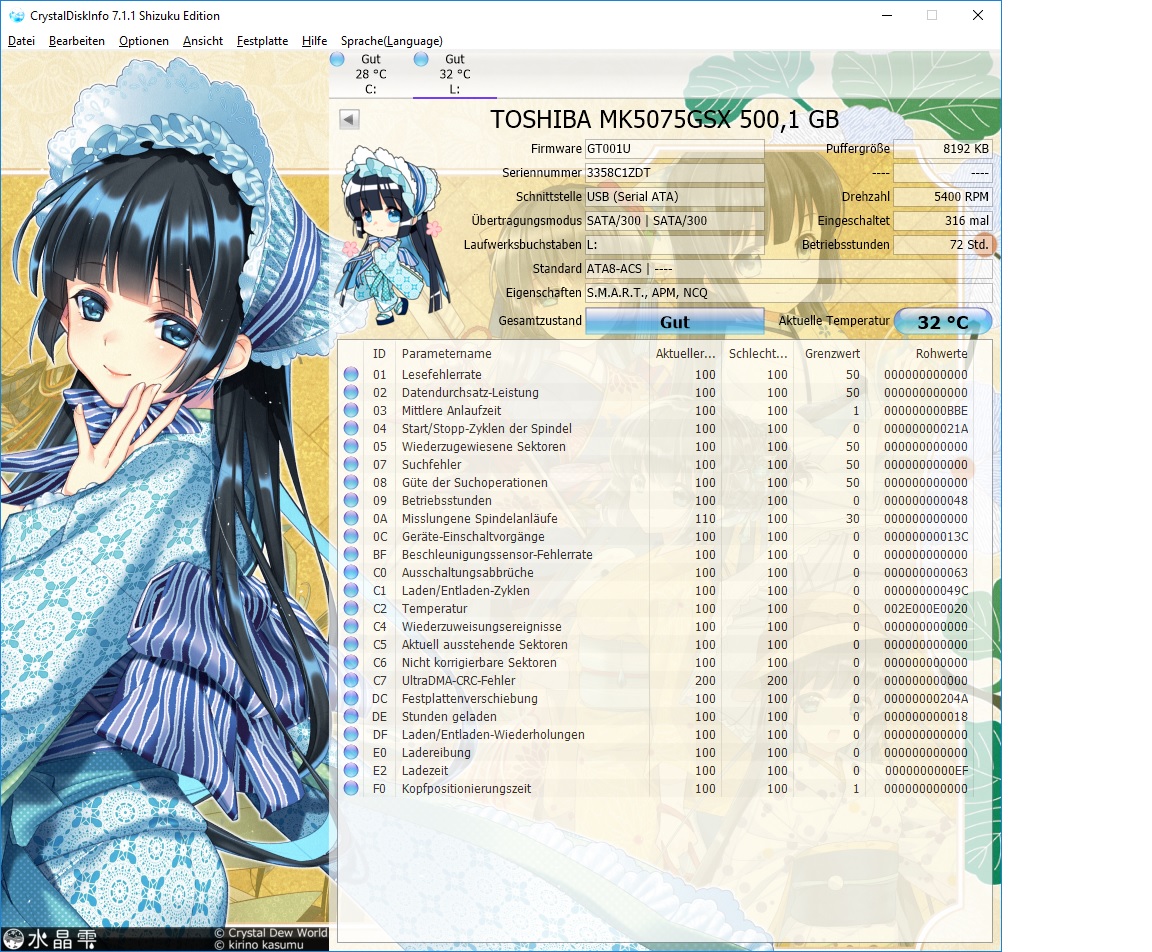Click the UltraDMA-CRC-Fehler row name
Viewport: 1152px width, 952px height.
coord(458,681)
